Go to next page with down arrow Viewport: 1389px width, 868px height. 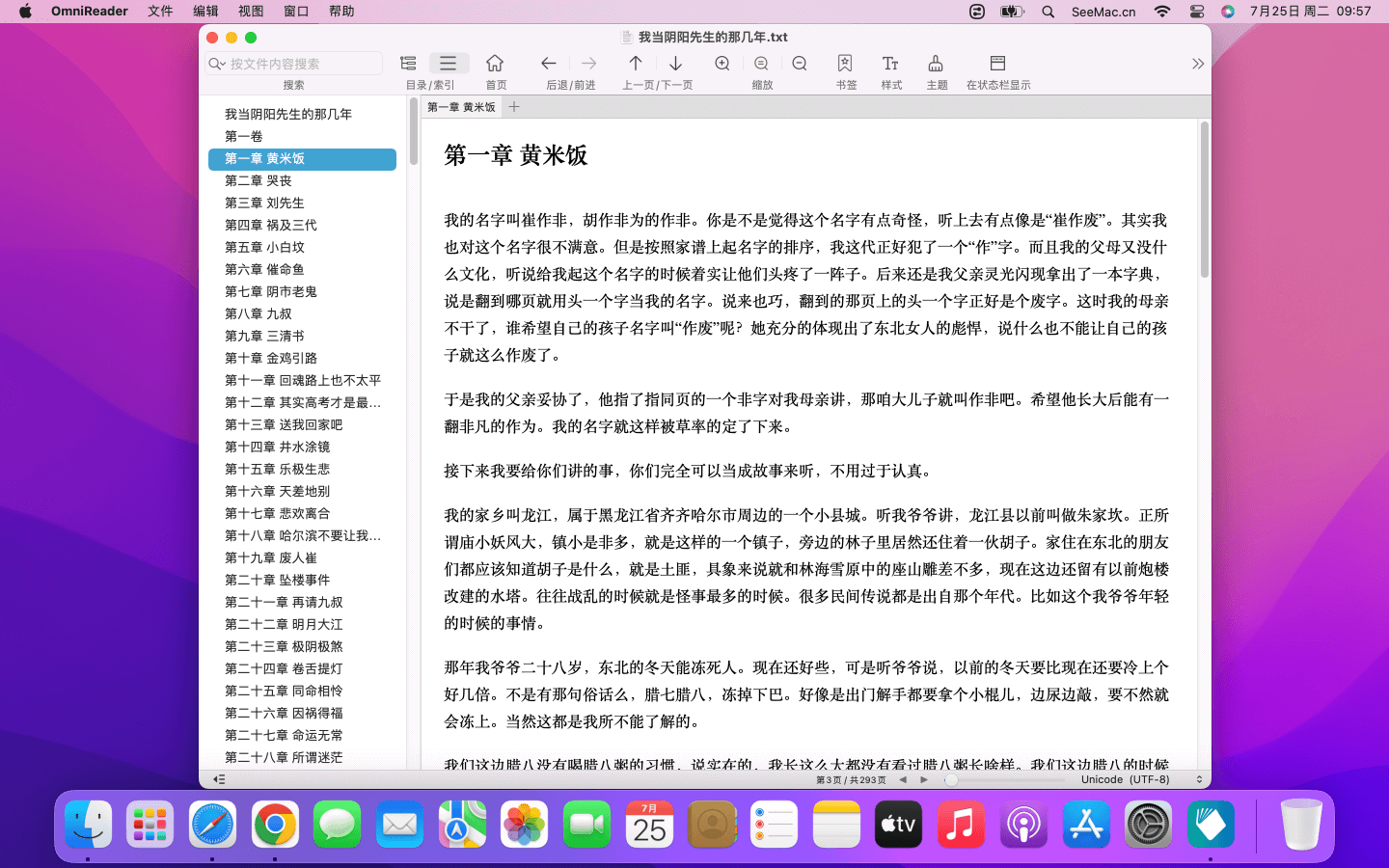[x=676, y=64]
